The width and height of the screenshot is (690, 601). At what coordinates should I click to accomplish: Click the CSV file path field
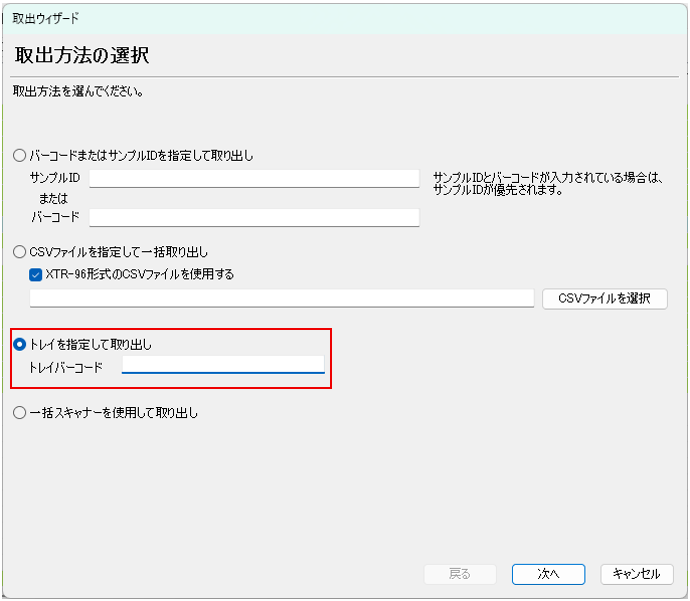[282, 298]
